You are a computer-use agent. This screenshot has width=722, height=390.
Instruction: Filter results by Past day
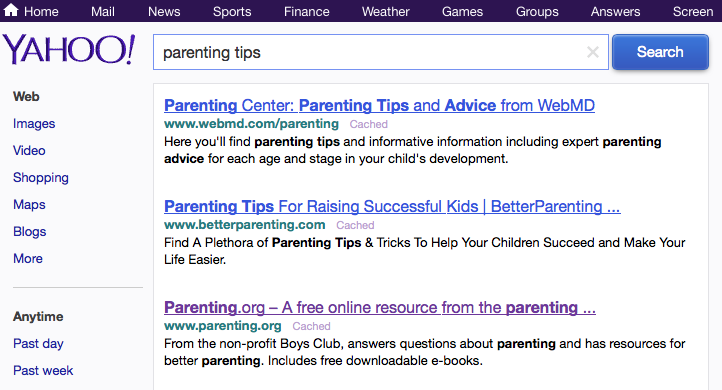pyautogui.click(x=38, y=344)
